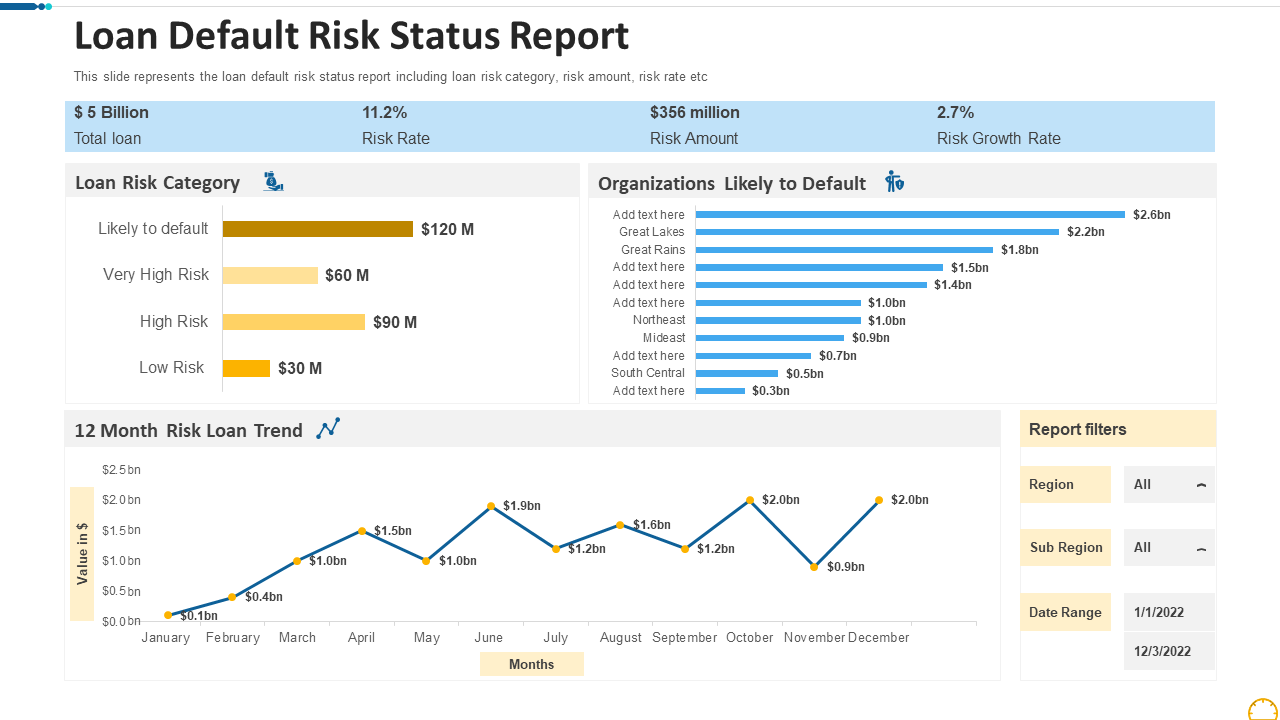
Task: Click the February $0.4bn data point
Action: [x=232, y=597]
